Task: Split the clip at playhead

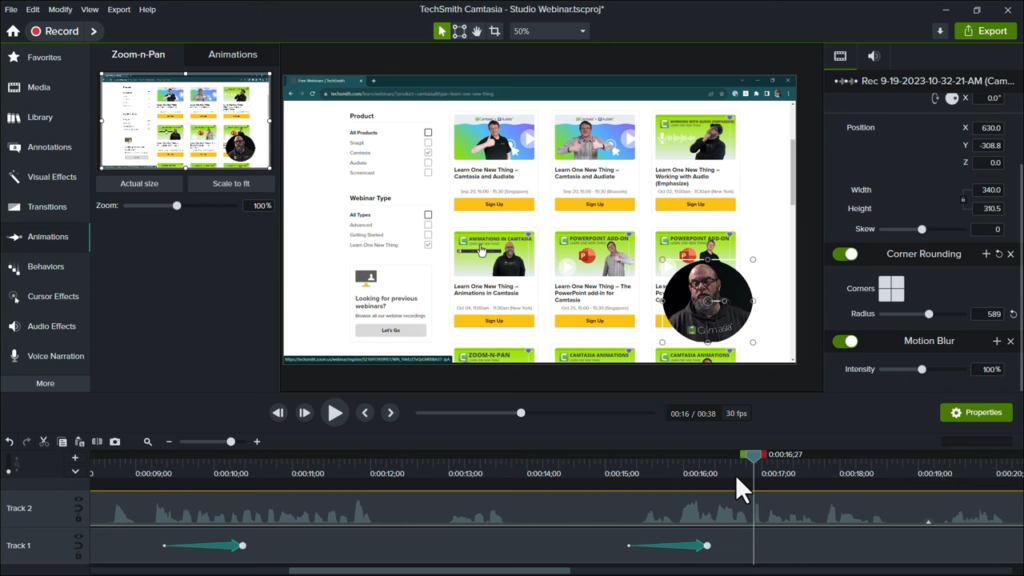Action: [x=97, y=442]
